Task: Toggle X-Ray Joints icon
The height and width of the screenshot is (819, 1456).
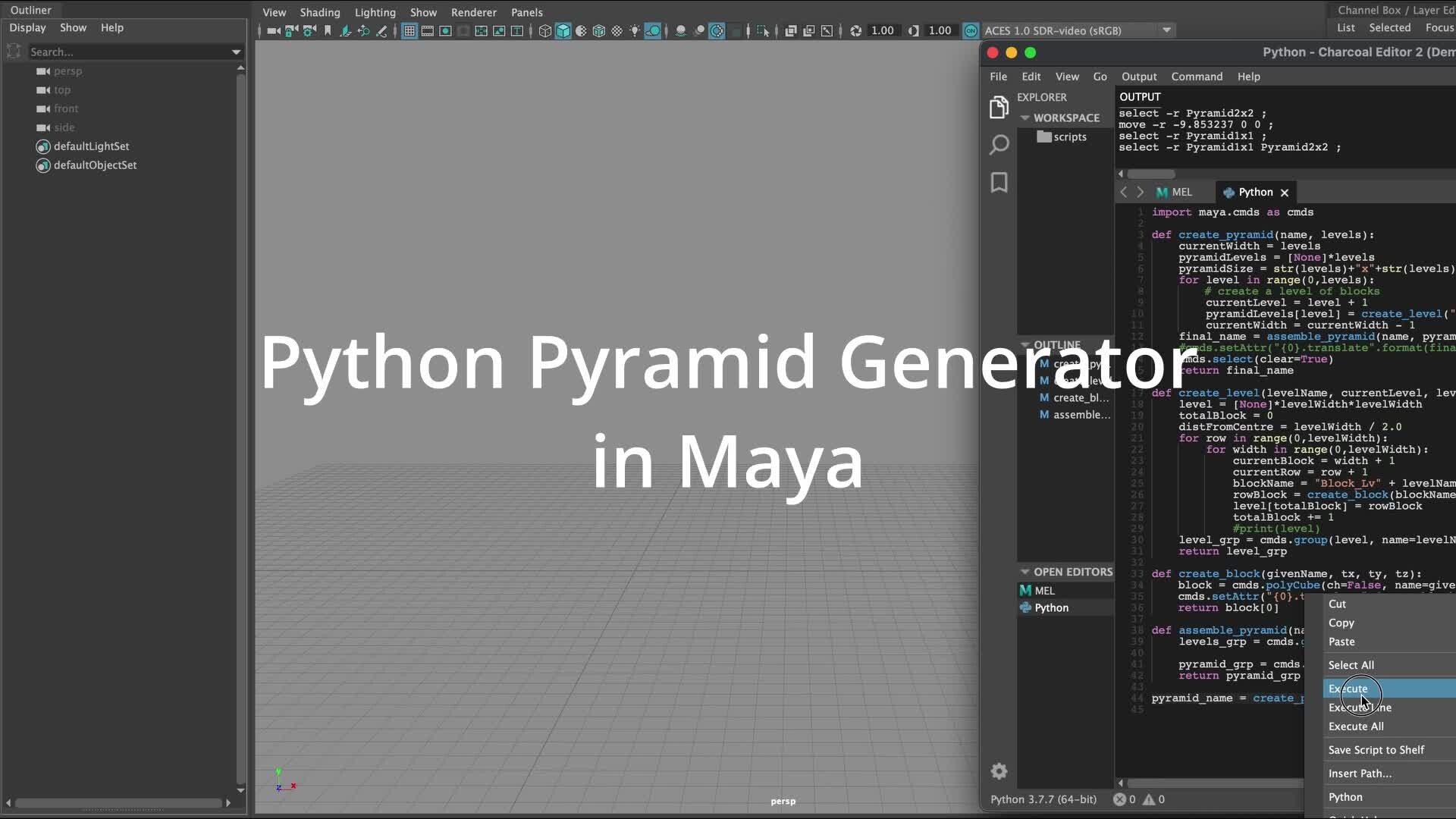Action: [827, 31]
